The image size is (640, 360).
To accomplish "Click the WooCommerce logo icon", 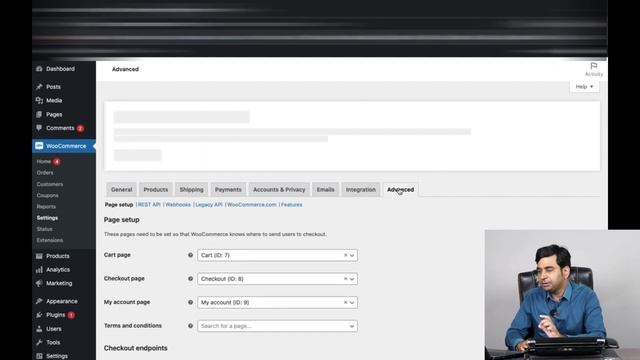I will point(39,146).
